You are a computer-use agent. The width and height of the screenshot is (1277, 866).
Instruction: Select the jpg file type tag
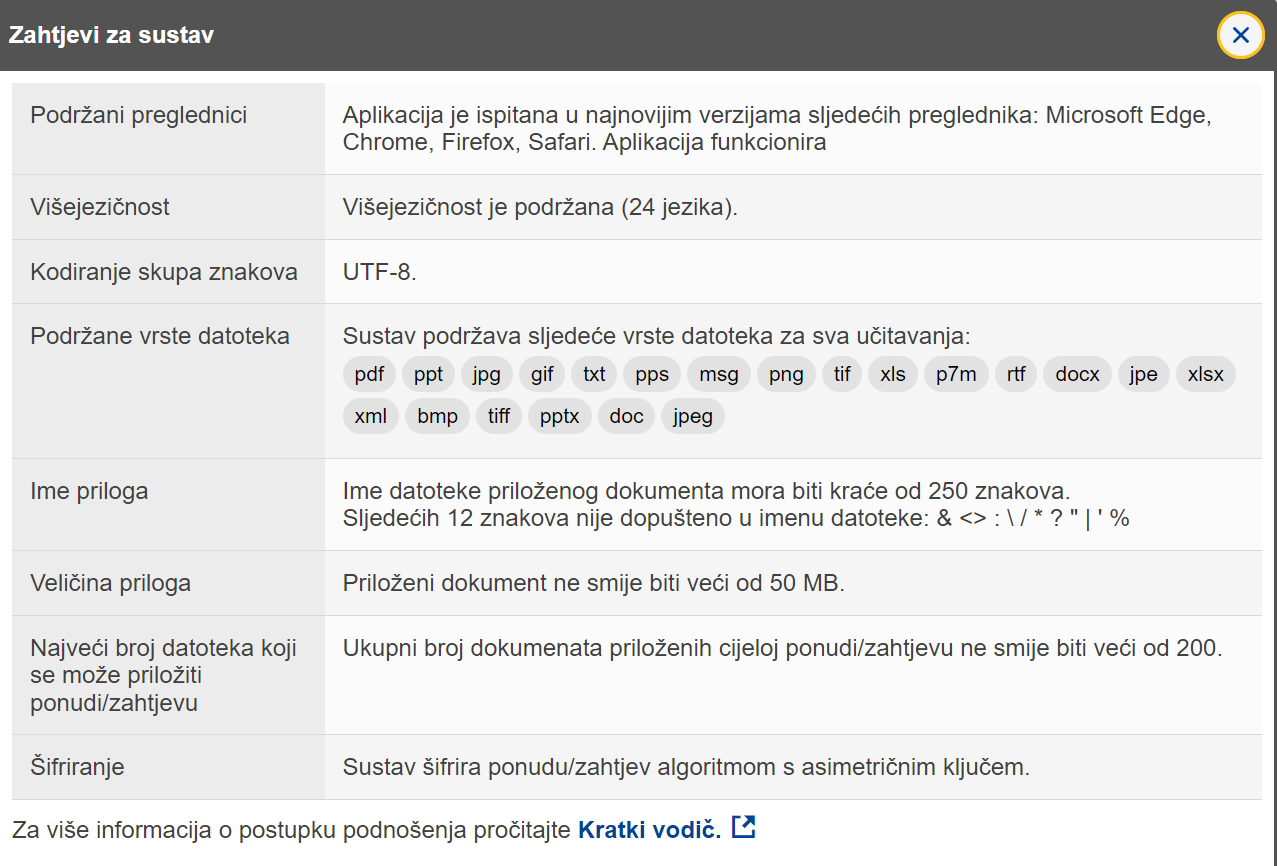click(x=487, y=374)
